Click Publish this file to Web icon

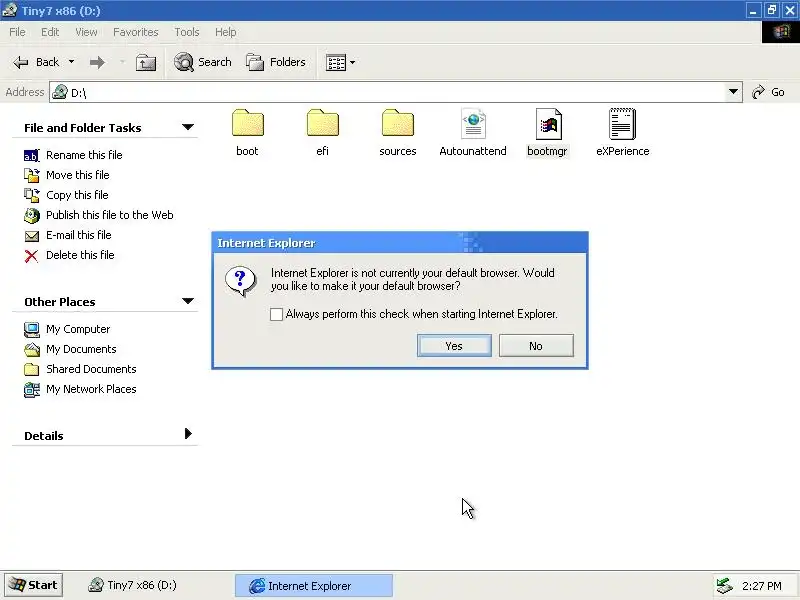pos(31,215)
